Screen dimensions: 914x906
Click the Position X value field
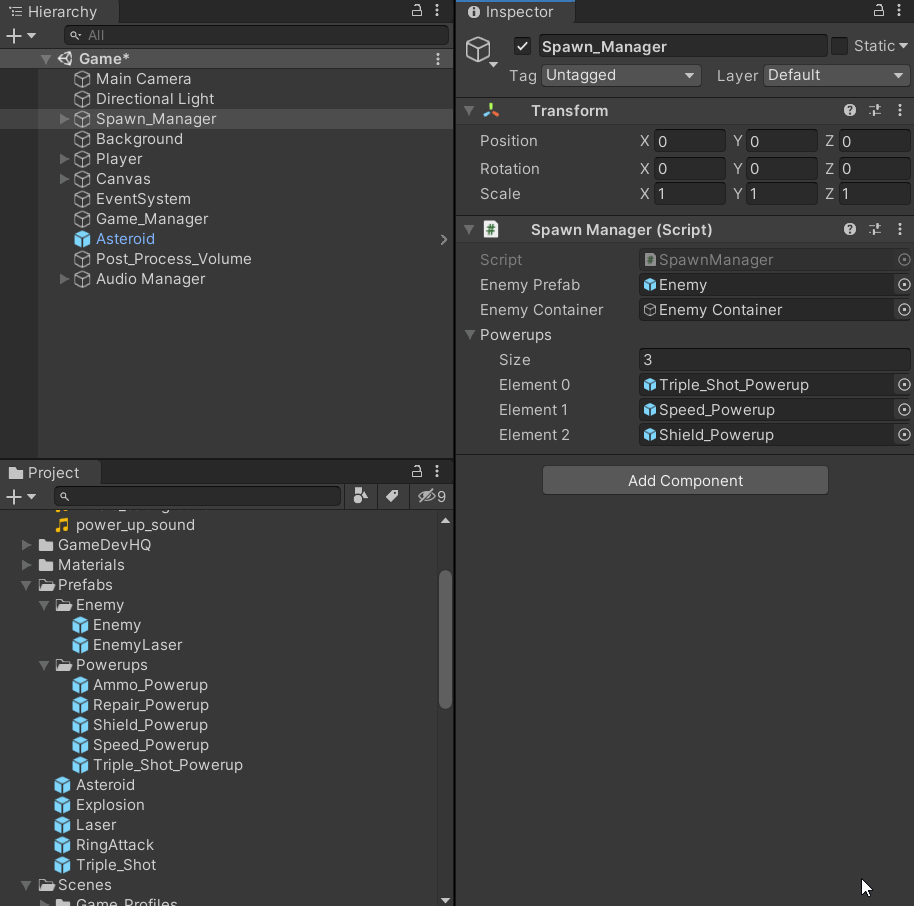690,141
